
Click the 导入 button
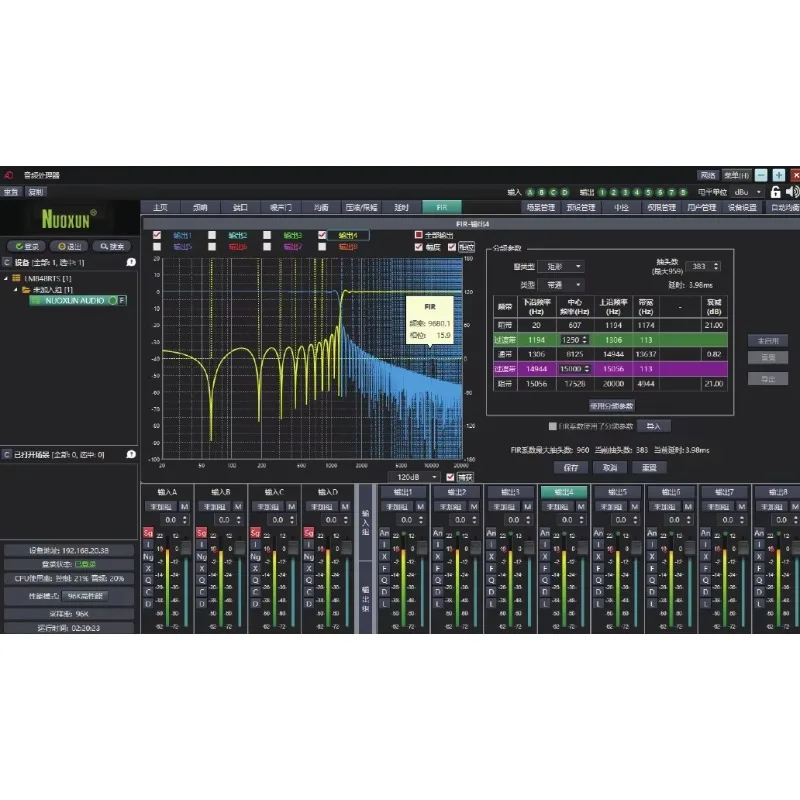click(x=653, y=426)
